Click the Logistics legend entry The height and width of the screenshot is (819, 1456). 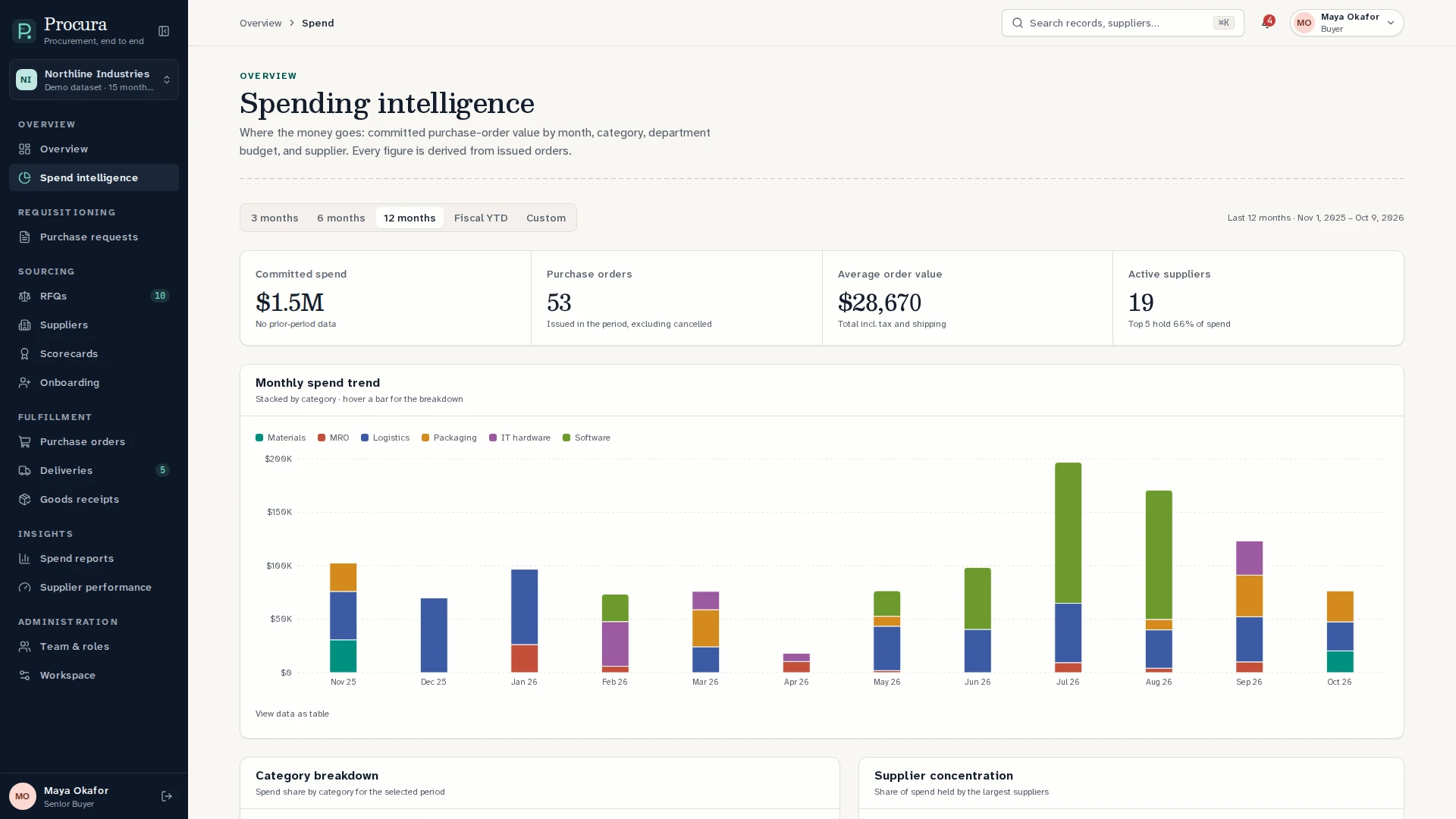click(x=385, y=438)
